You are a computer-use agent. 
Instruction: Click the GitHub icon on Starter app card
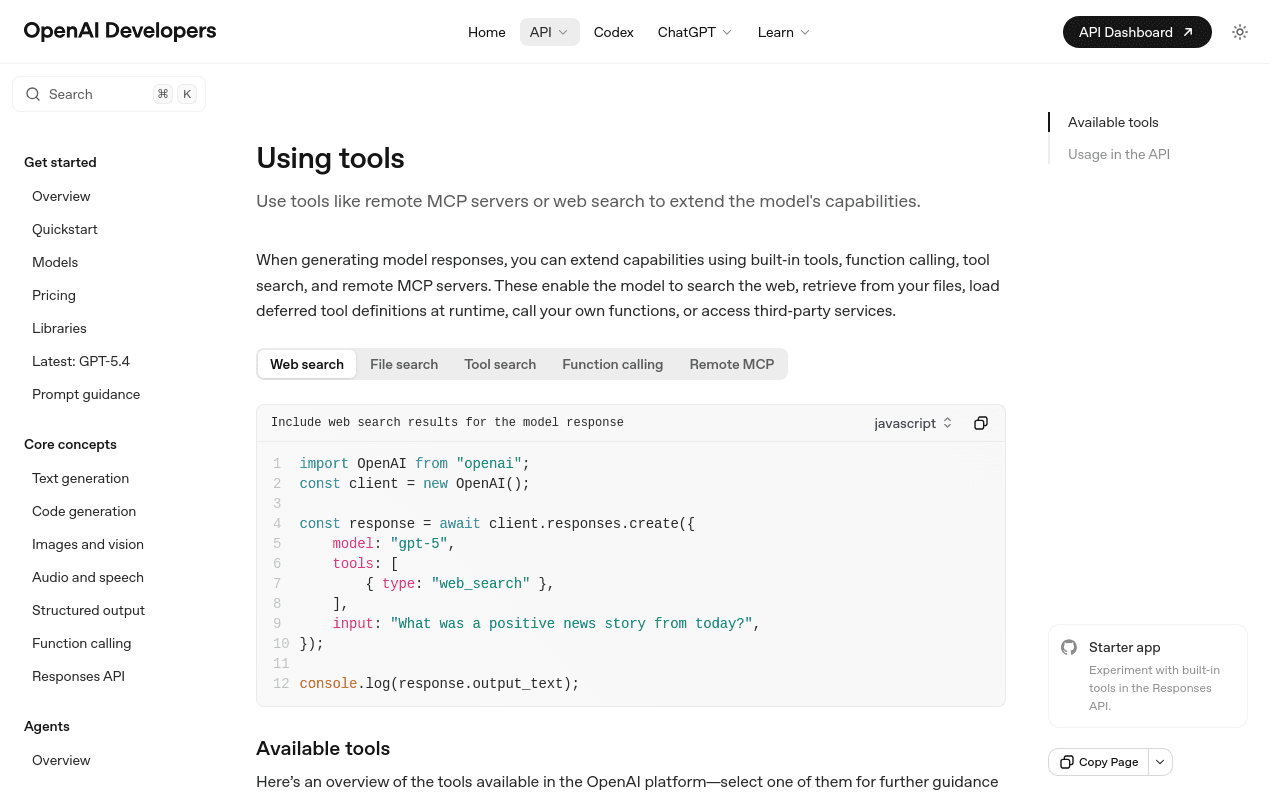(1069, 647)
